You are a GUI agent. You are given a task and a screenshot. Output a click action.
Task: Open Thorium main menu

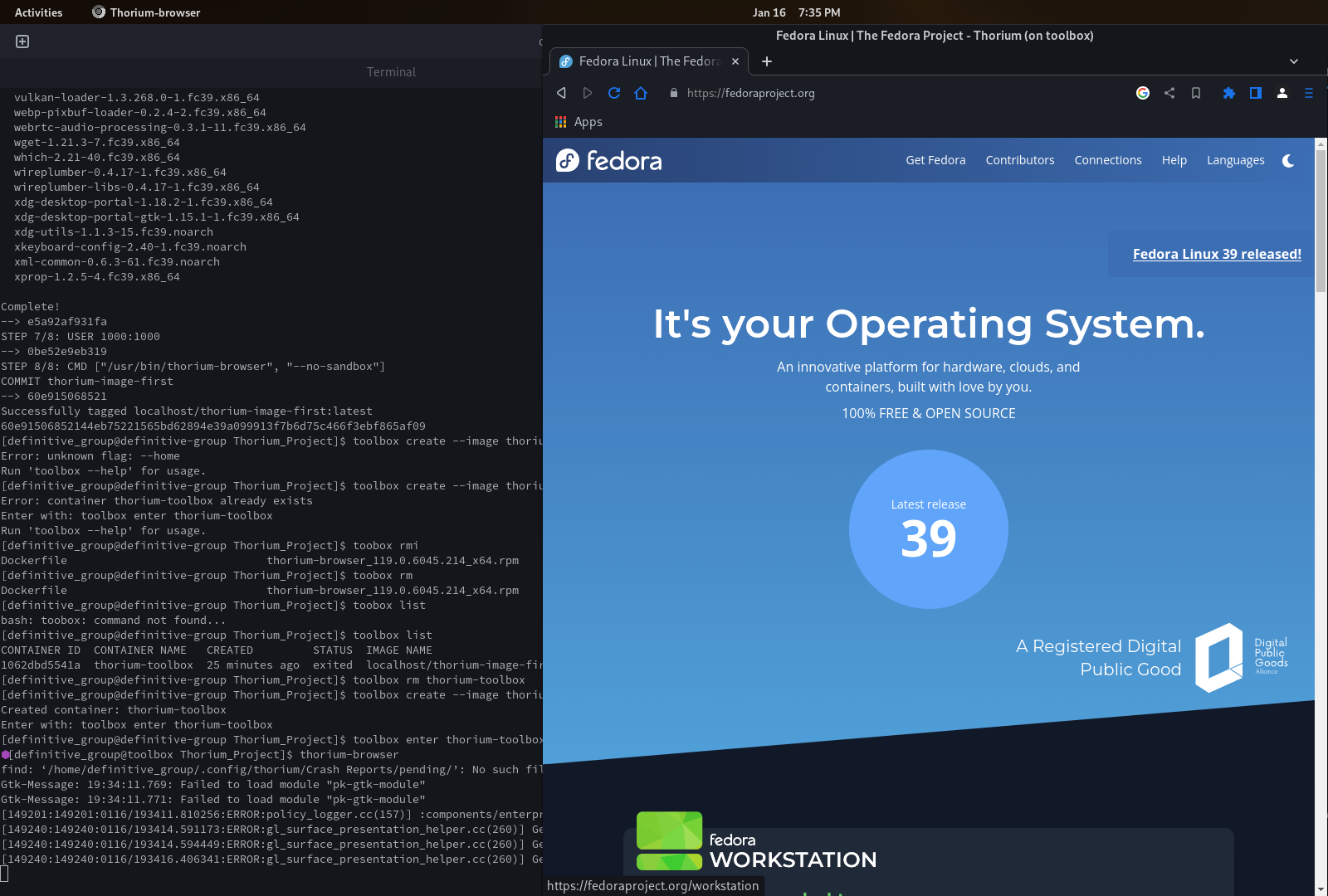[1309, 93]
